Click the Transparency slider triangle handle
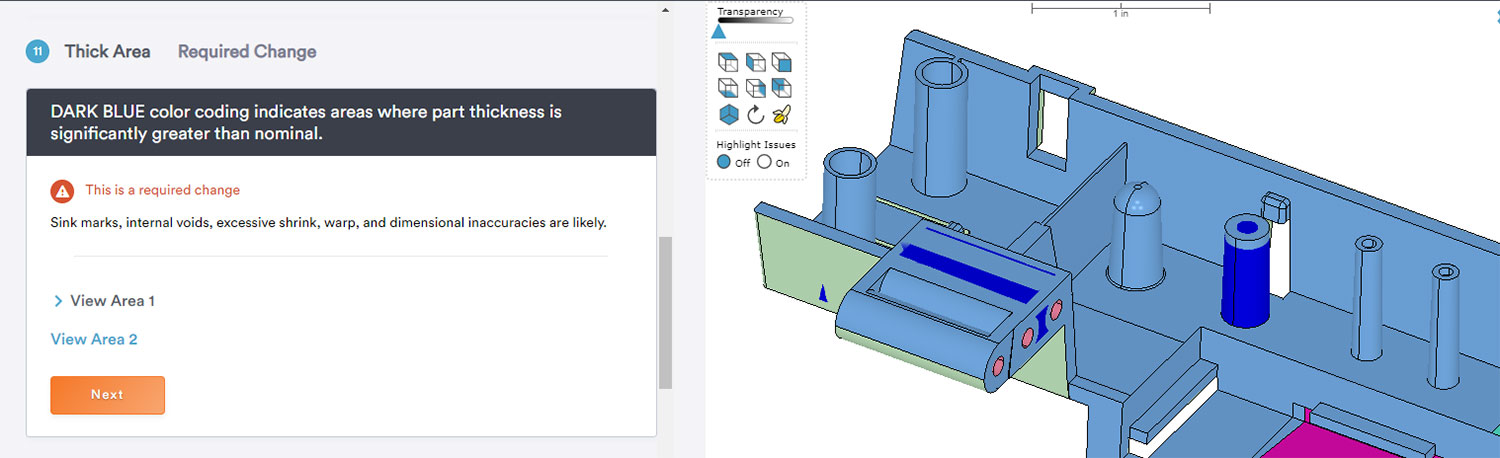The height and width of the screenshot is (458, 1500). point(718,32)
